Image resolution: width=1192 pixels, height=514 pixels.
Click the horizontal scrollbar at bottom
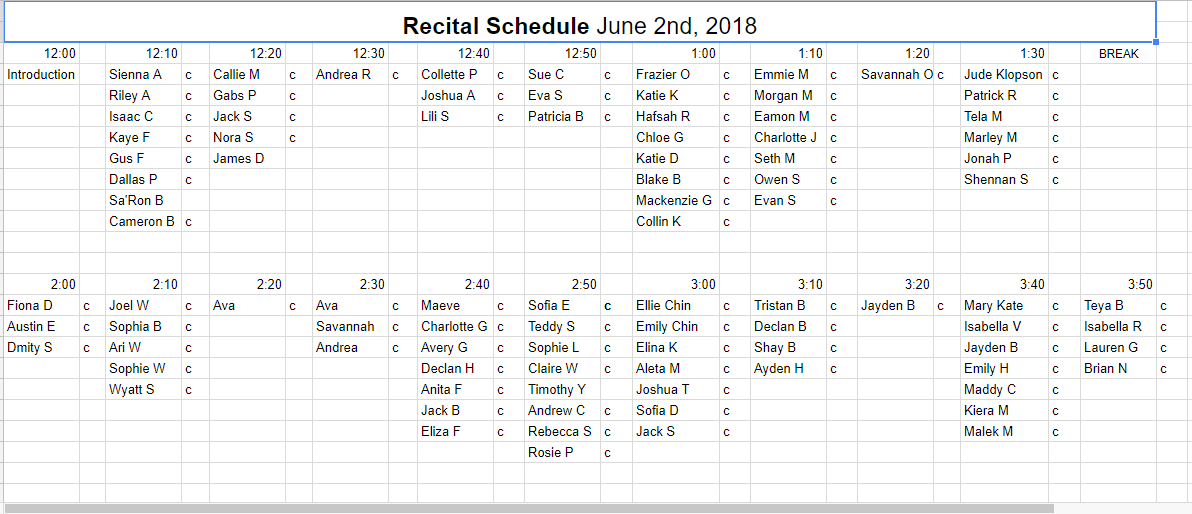point(529,508)
